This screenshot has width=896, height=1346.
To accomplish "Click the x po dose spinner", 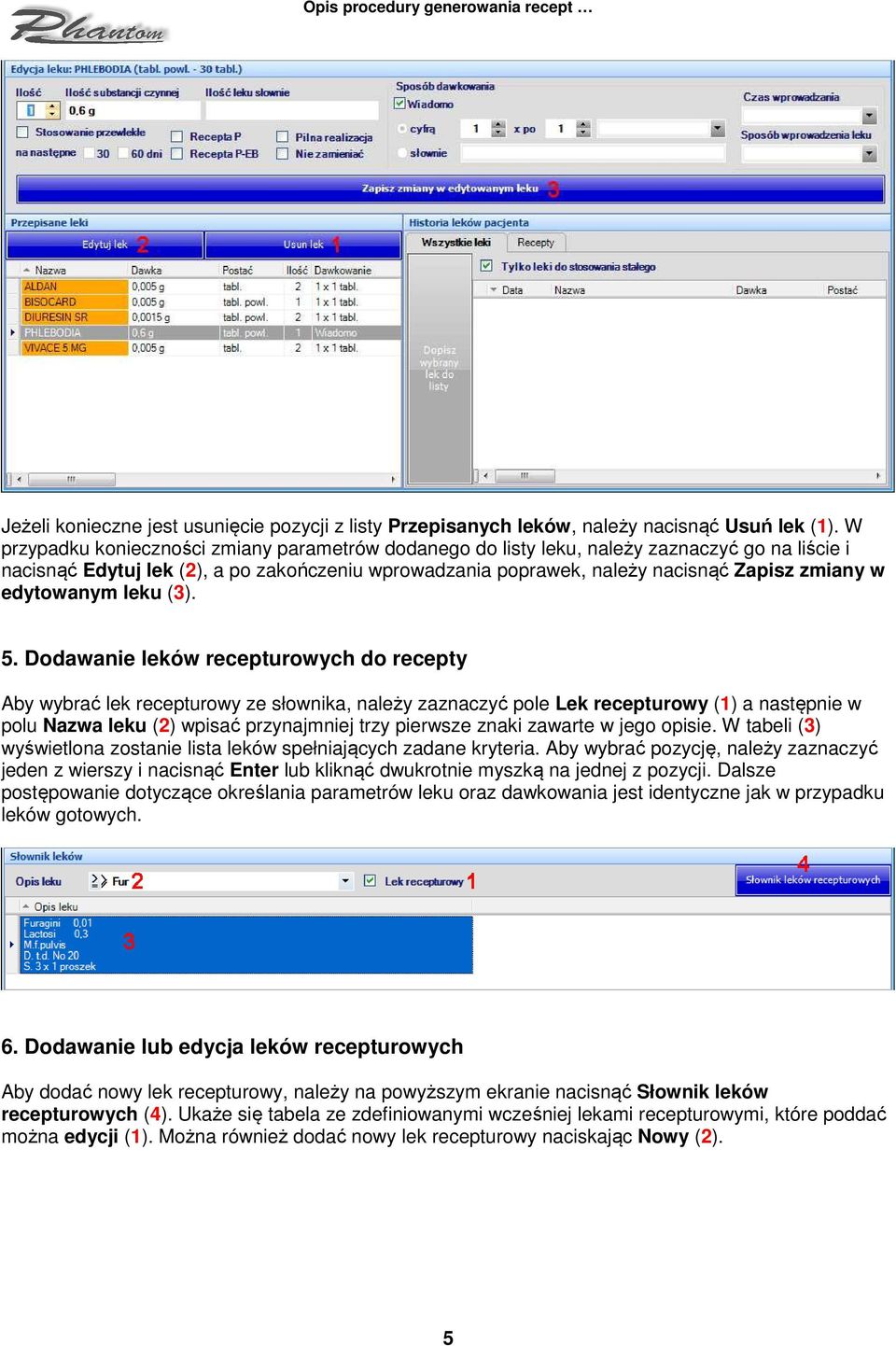I will [583, 129].
